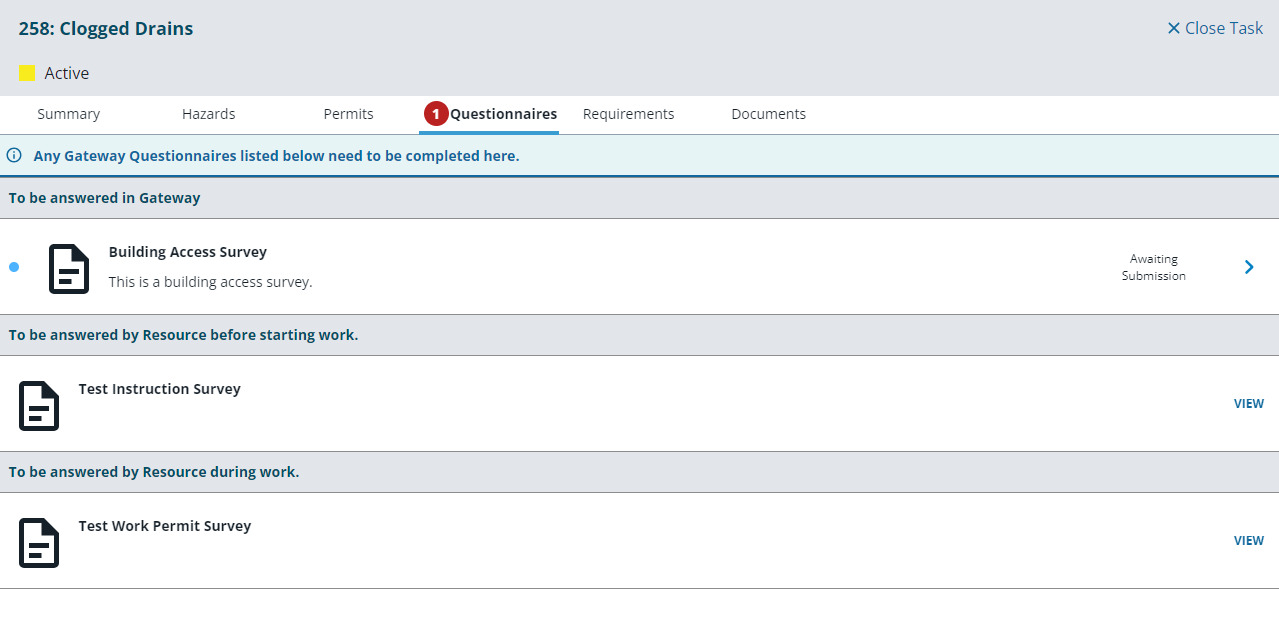Switch to the Summary tab
The width and height of the screenshot is (1279, 617).
[68, 114]
